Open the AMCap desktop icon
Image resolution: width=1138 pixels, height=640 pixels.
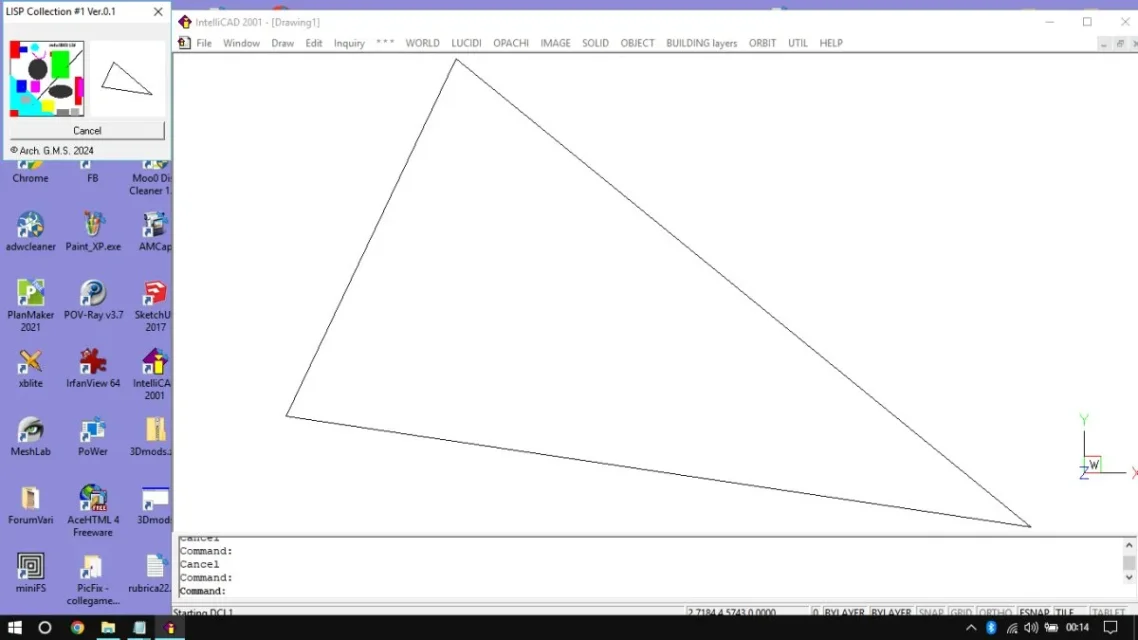click(x=155, y=231)
